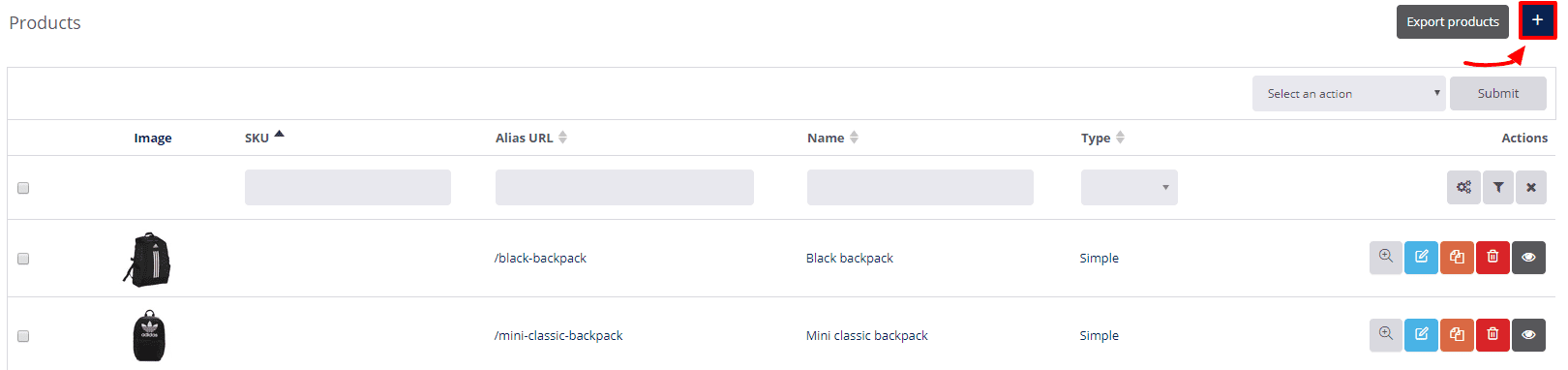Focus the SKU filter input field
This screenshot has height=370, width=1568.
347,187
